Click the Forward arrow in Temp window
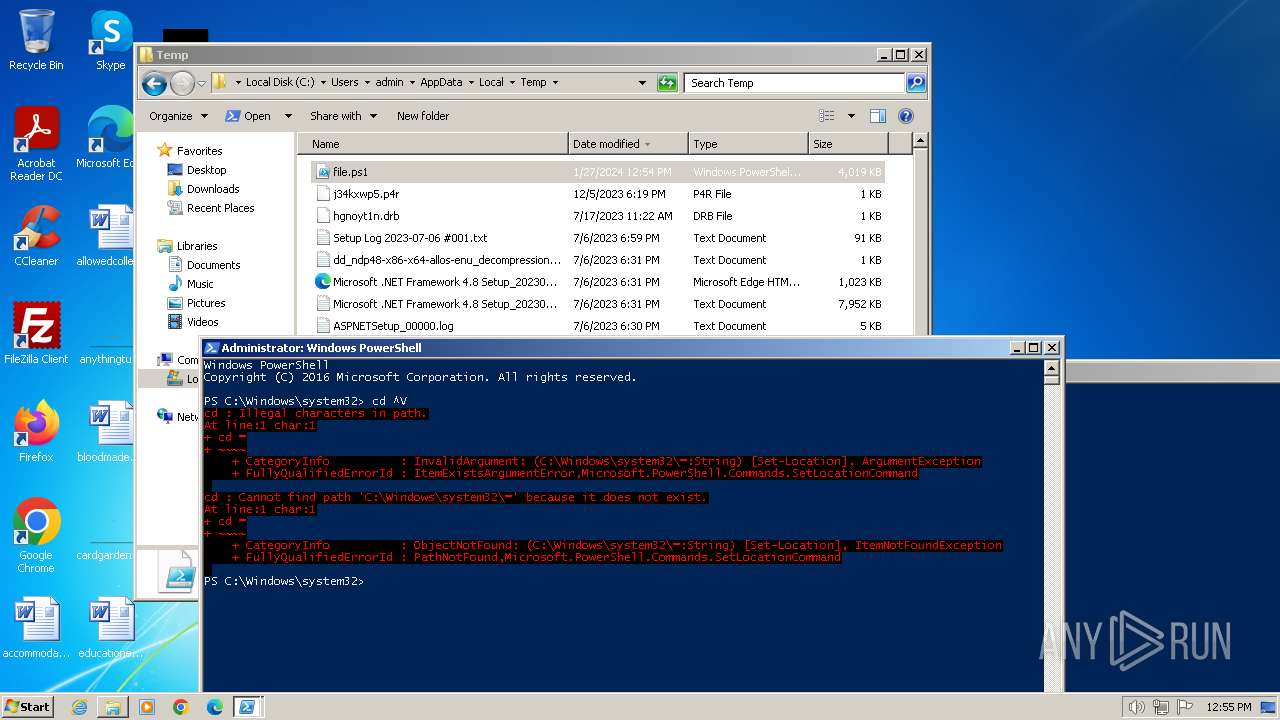Screen dimensions: 1280x720 coord(182,83)
